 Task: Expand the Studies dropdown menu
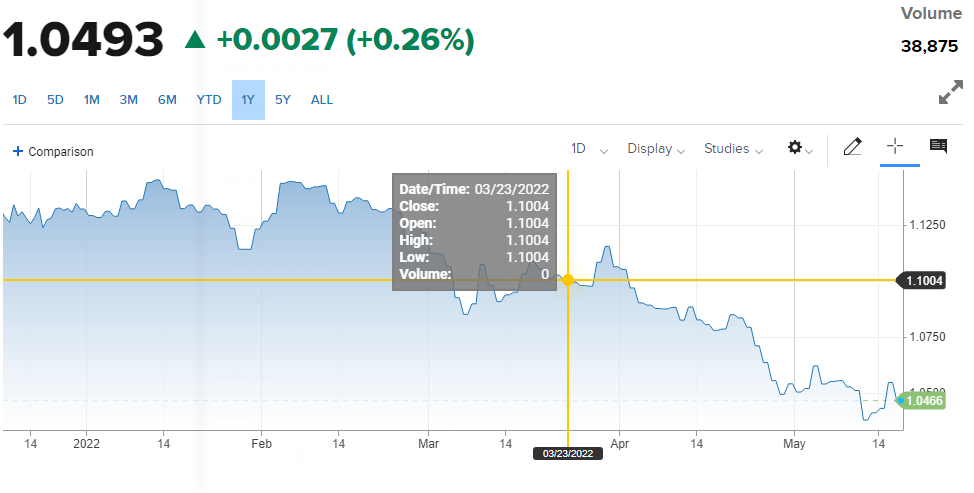click(733, 149)
